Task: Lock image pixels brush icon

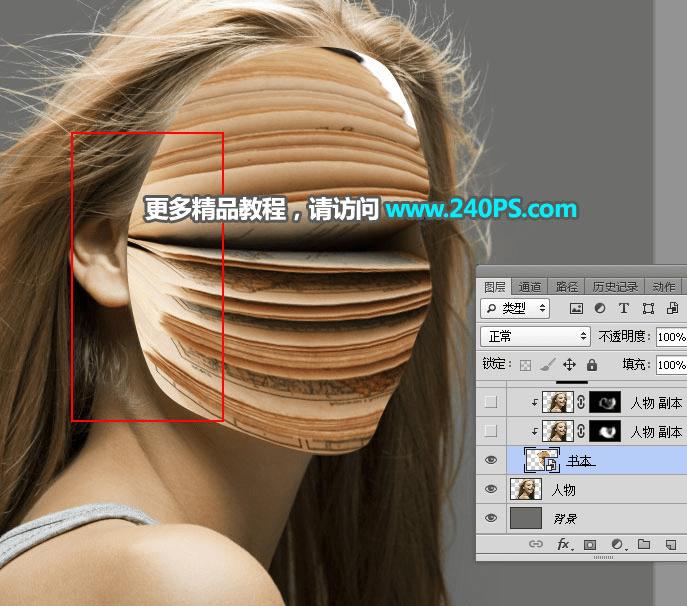Action: (547, 365)
